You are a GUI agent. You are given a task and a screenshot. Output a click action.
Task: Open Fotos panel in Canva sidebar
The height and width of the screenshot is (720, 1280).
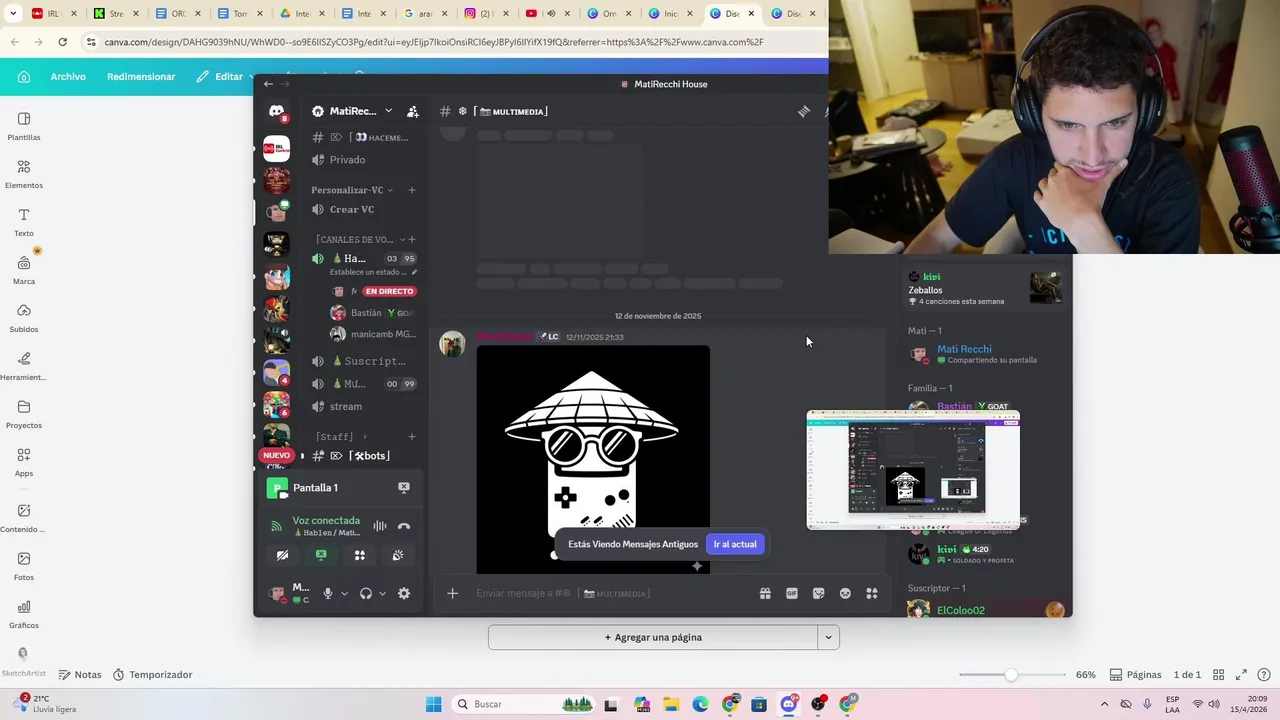(24, 566)
